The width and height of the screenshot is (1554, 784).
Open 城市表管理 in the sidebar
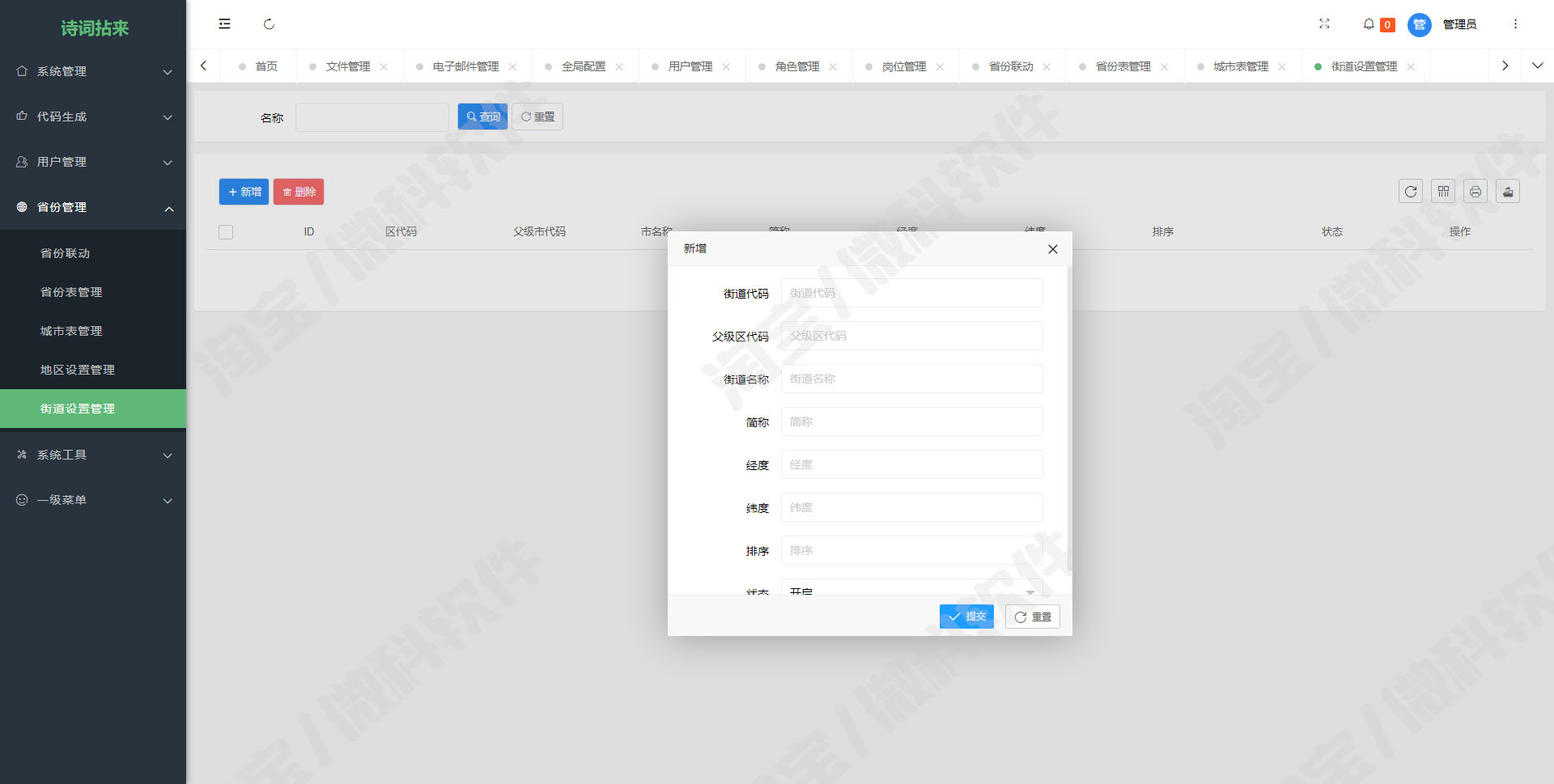pos(93,331)
